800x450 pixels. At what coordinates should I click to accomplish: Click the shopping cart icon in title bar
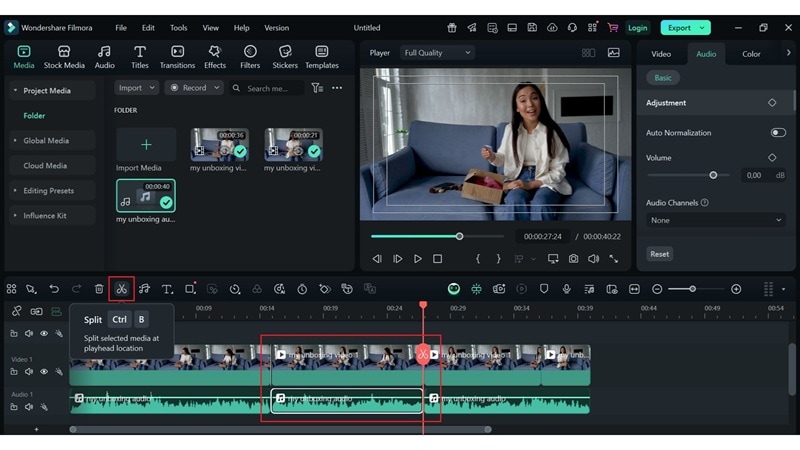click(613, 28)
